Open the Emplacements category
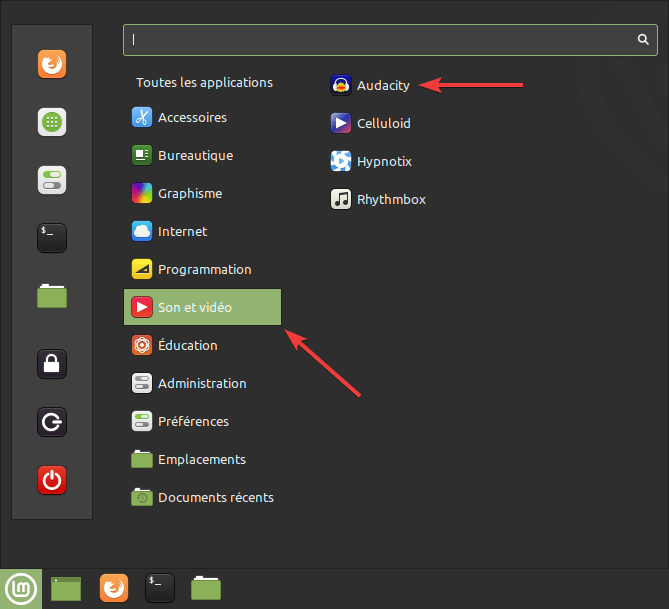 (202, 459)
